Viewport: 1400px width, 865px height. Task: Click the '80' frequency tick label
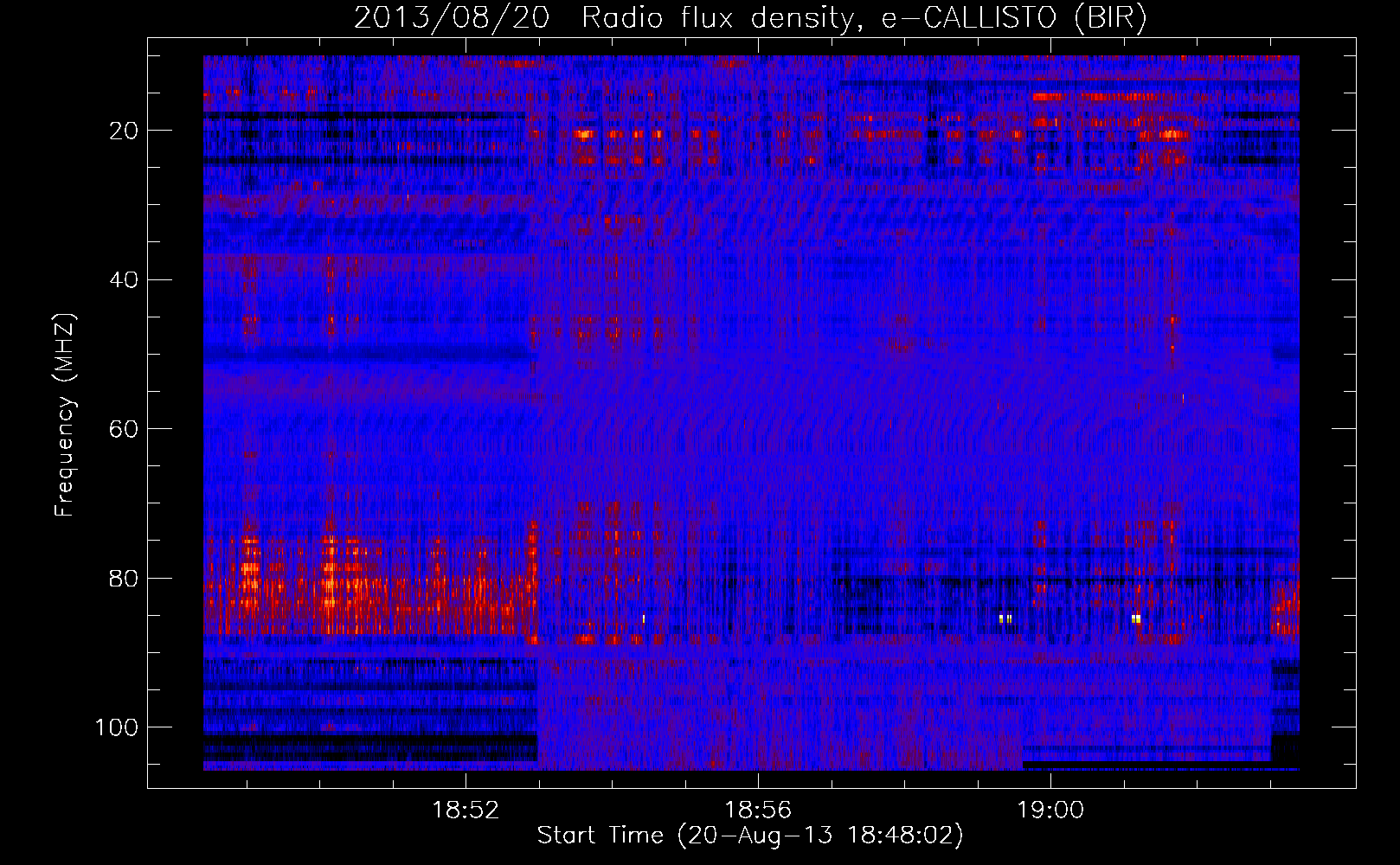click(124, 579)
